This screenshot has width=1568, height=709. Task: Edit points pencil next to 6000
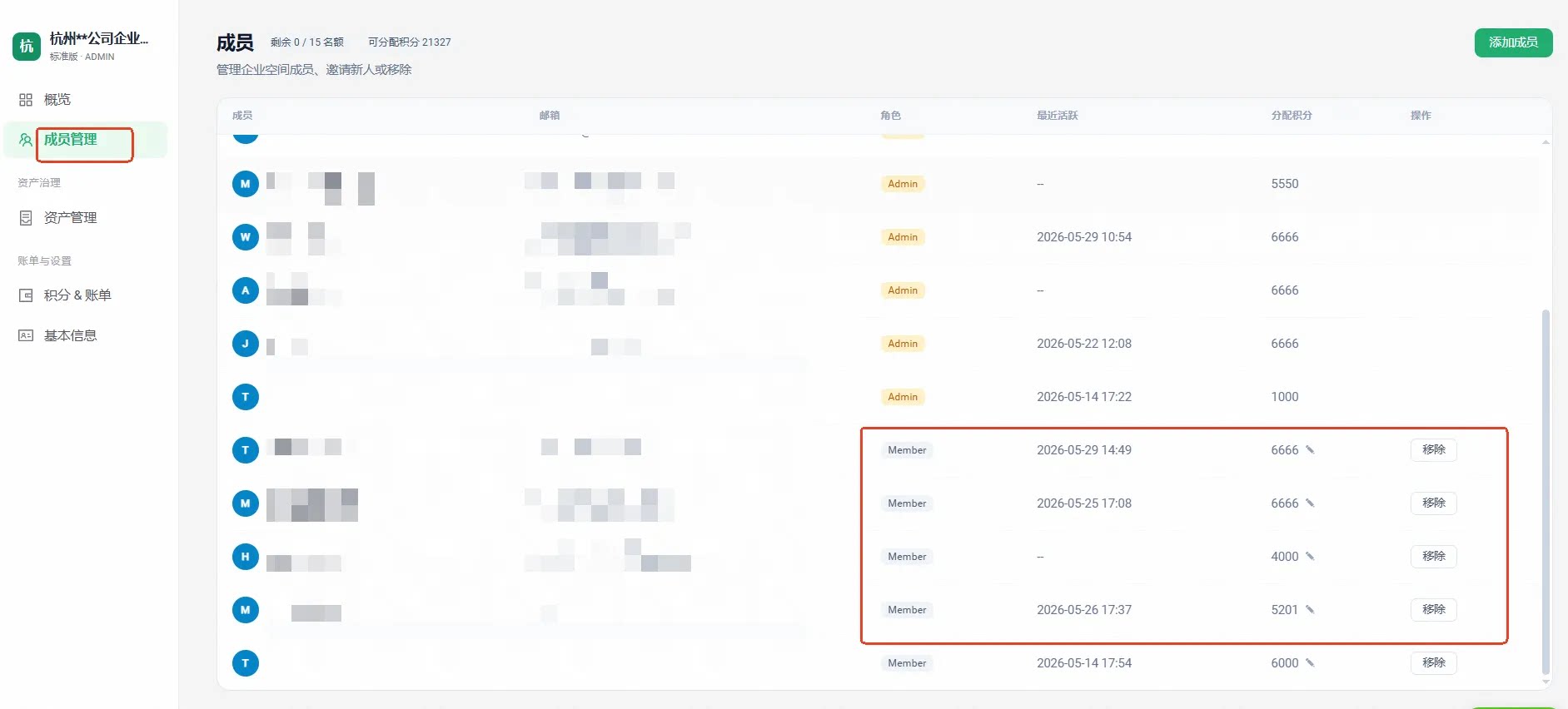tap(1310, 663)
